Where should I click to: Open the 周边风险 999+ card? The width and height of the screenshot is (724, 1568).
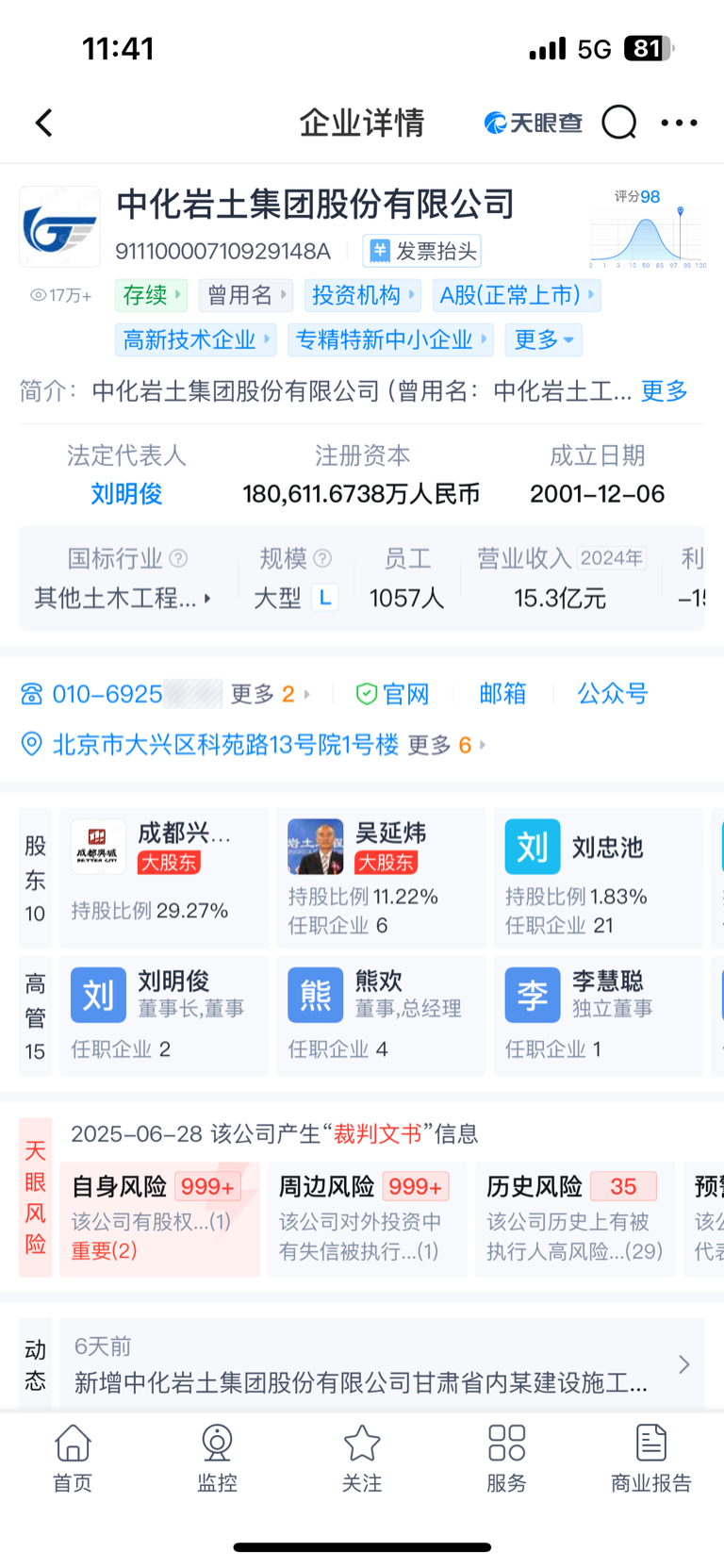368,1218
